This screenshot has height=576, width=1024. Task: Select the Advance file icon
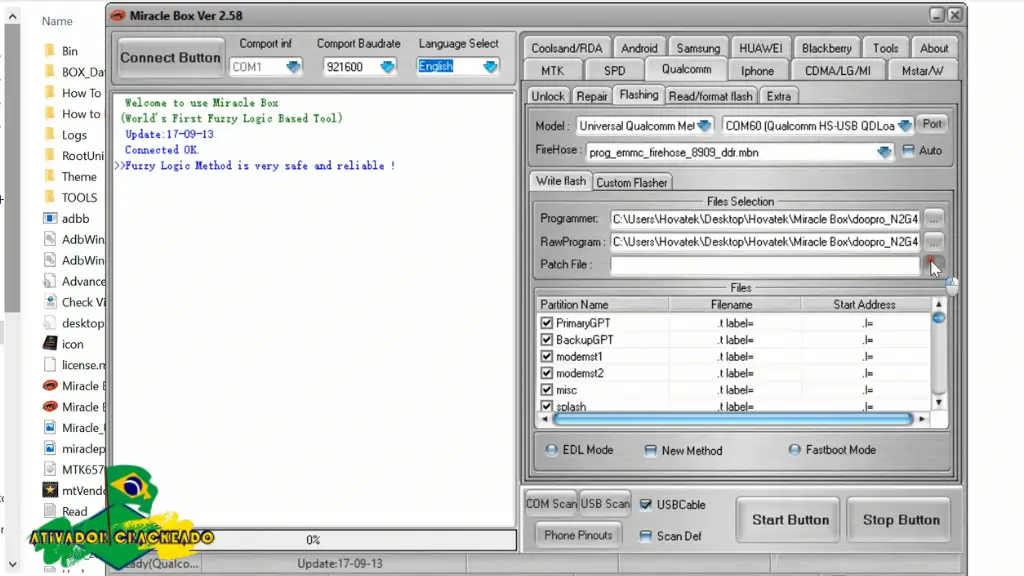pyautogui.click(x=50, y=281)
